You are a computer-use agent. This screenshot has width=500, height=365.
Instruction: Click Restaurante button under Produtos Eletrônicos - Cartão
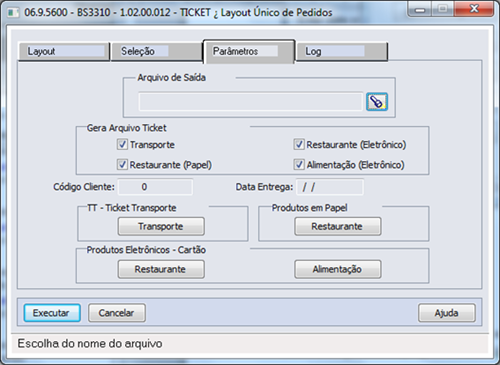pos(161,269)
